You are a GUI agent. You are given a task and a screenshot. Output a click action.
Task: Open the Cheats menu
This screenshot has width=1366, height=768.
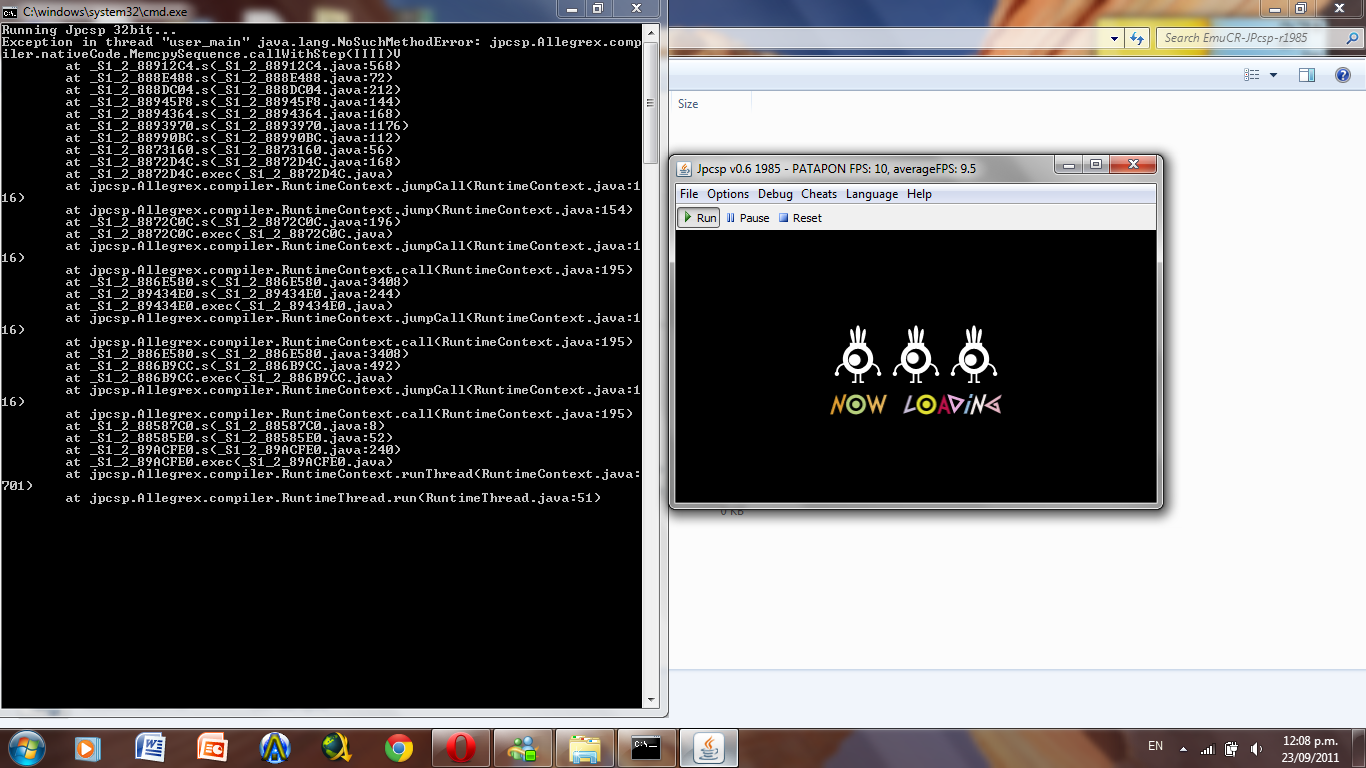coord(819,194)
